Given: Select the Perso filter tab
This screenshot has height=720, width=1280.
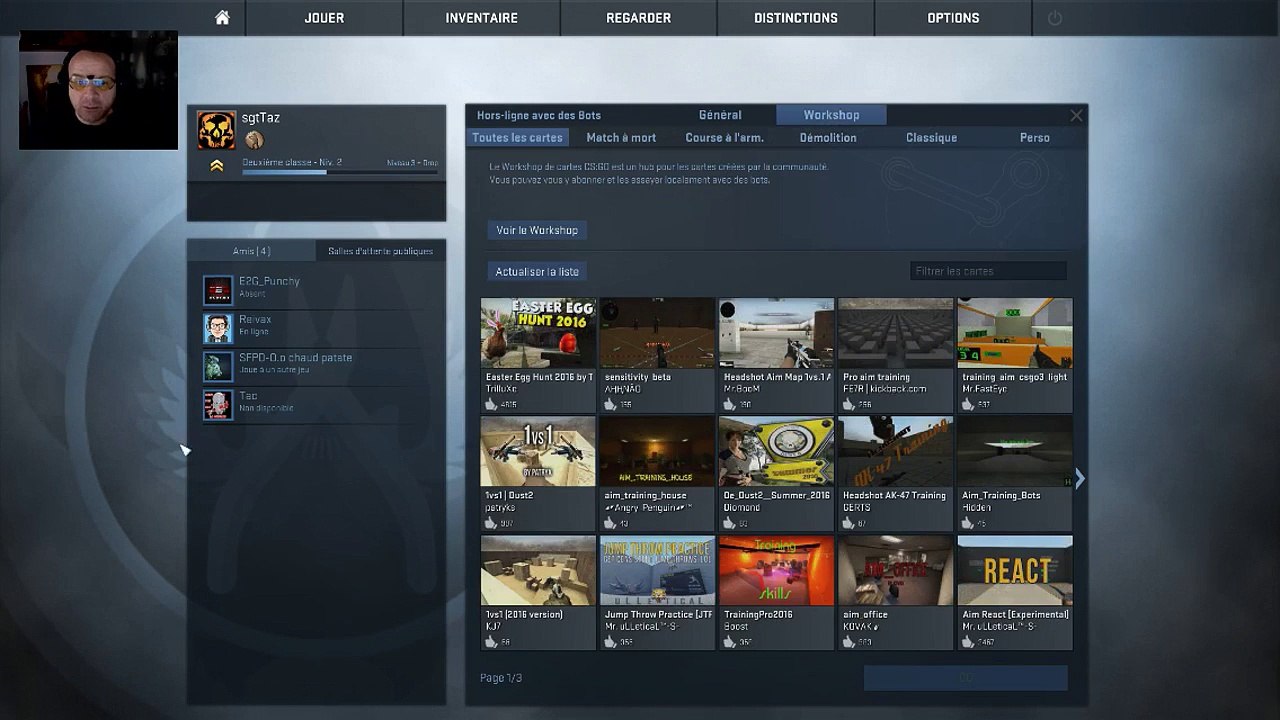Looking at the screenshot, I should click(1034, 138).
